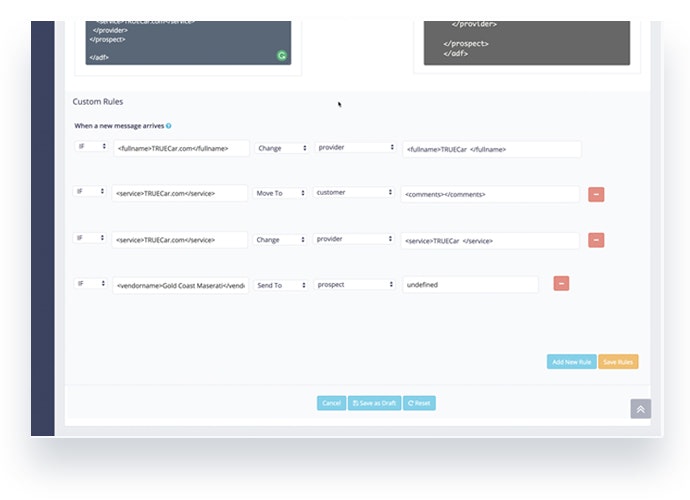This screenshot has width=690, height=500.
Task: Open the Change dropdown in the third rule, value '<service>TRUECar'
Action: click(279, 240)
